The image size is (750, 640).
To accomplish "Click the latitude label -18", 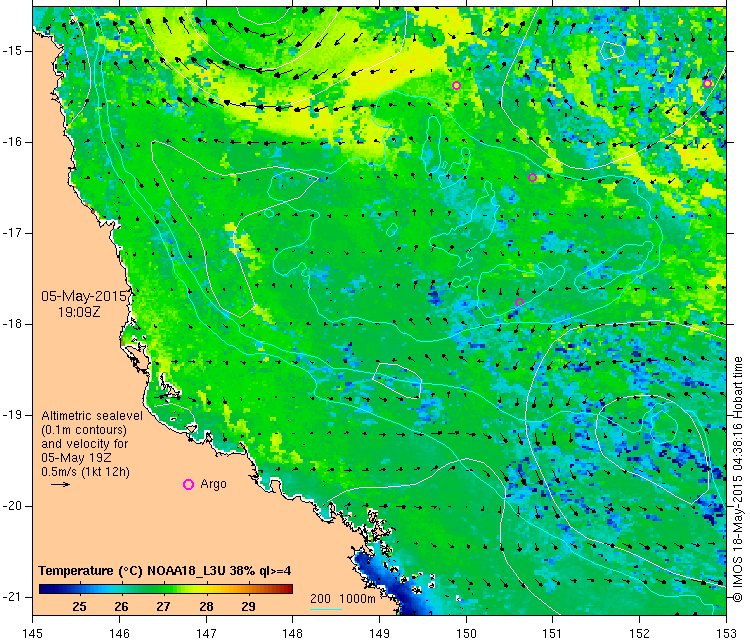I will (11, 324).
